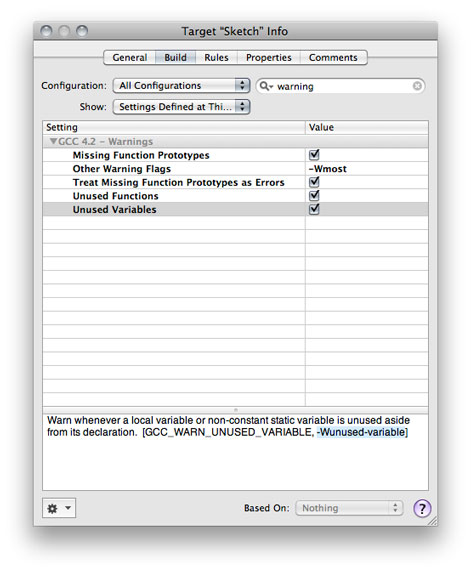Click the split-view divider handle above description
The image size is (471, 573).
point(236,410)
